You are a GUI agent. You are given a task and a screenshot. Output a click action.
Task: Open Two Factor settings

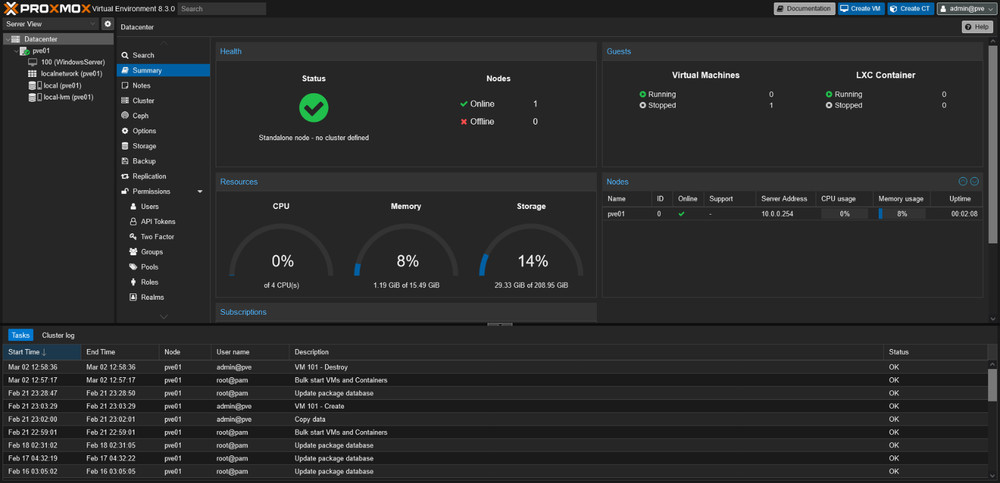pos(163,237)
